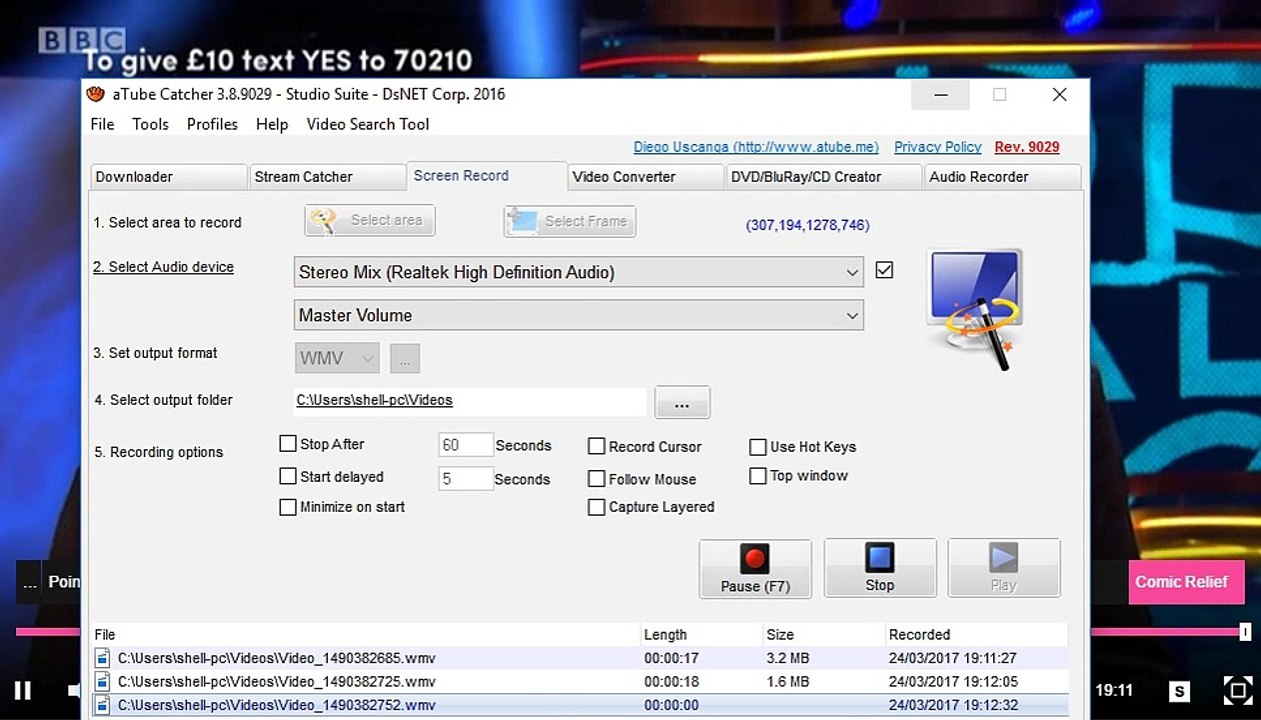Click the Size column header

click(824, 634)
